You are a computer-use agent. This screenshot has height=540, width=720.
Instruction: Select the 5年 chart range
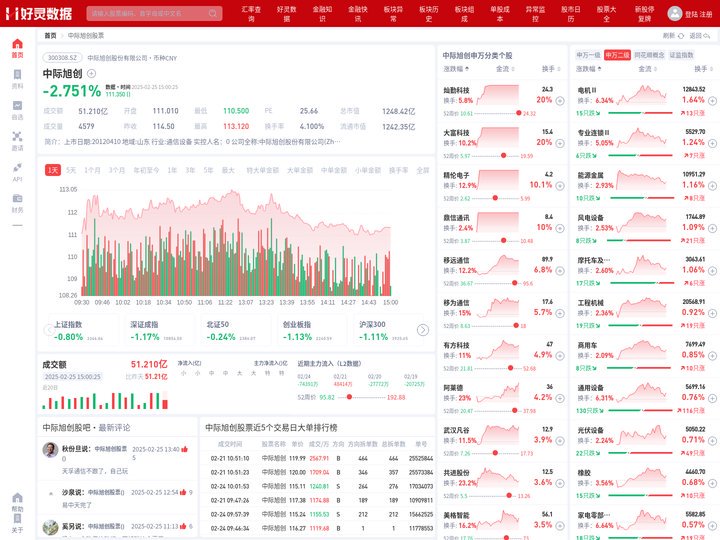point(208,170)
